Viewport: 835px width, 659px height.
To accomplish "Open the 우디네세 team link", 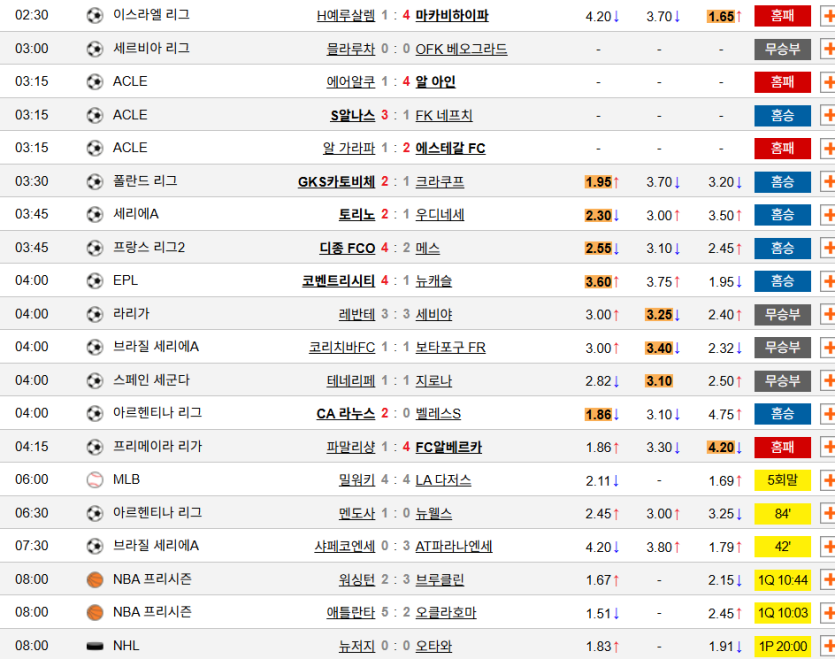I will click(440, 215).
